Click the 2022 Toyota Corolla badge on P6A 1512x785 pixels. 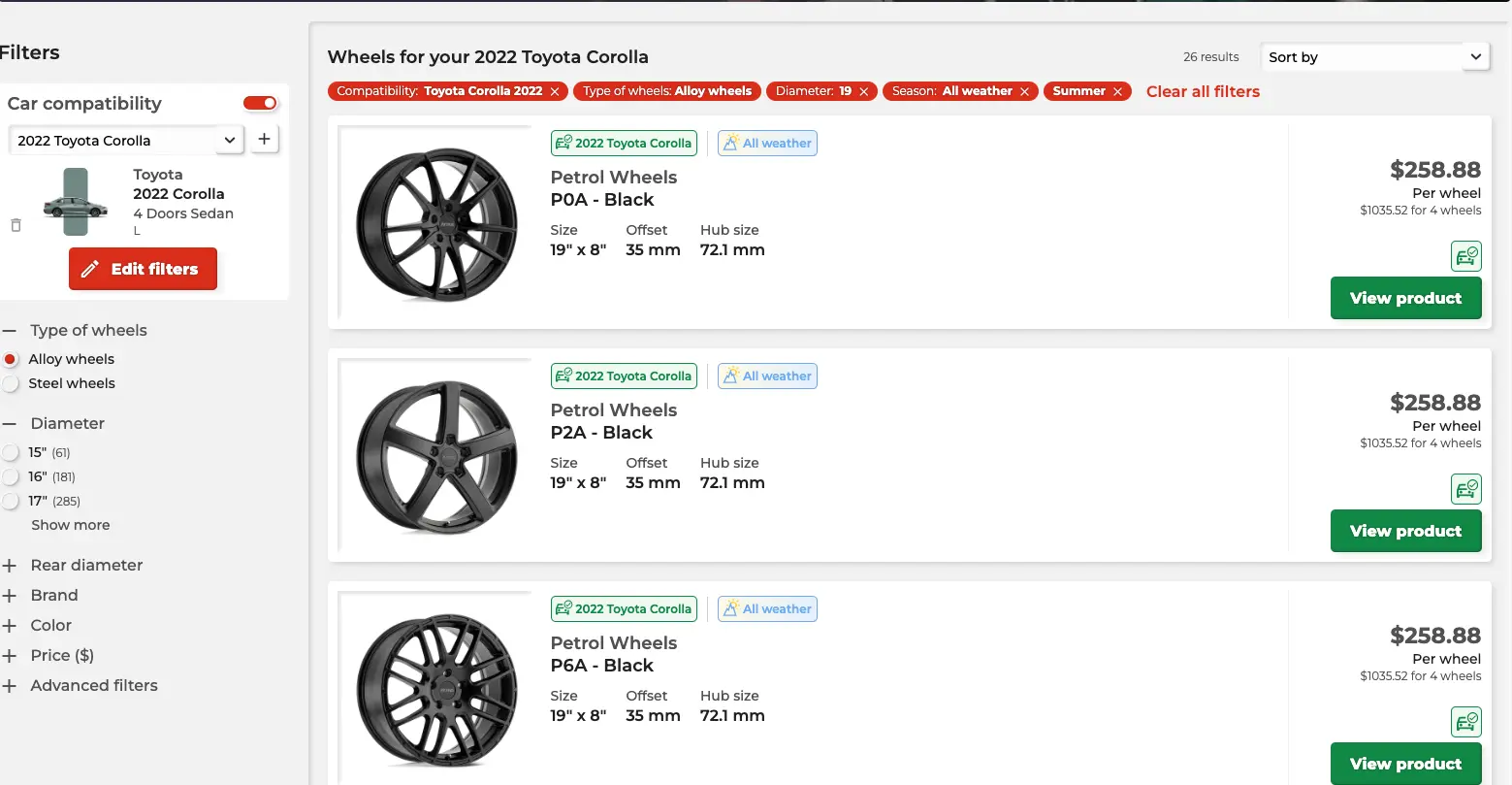coord(624,608)
